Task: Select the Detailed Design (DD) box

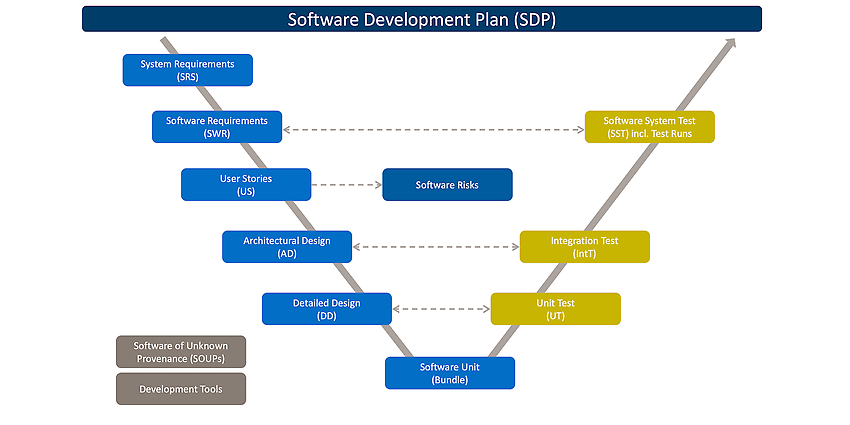Action: [x=327, y=309]
